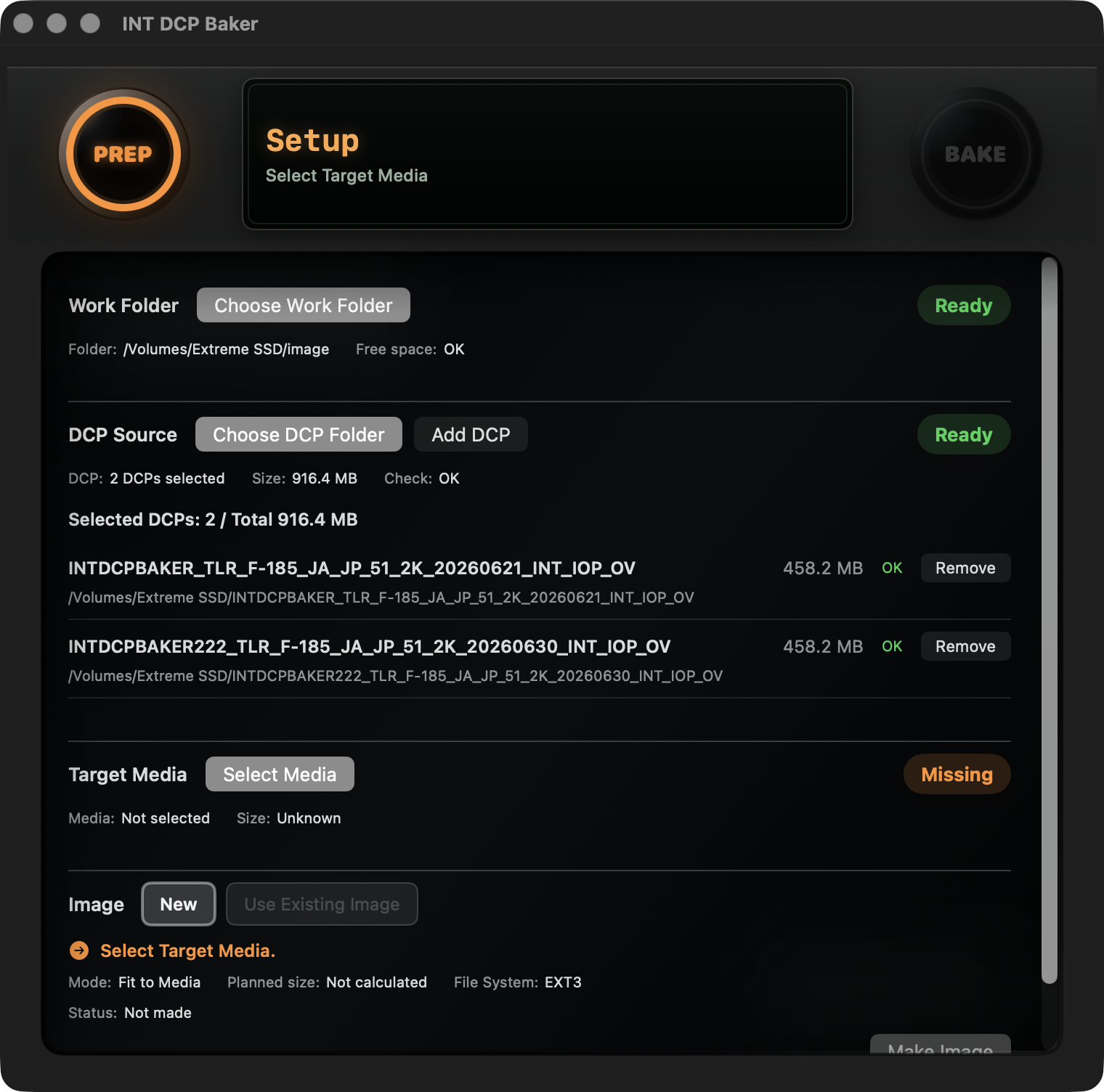Image resolution: width=1104 pixels, height=1092 pixels.
Task: Click the orange PREP round button
Action: (x=123, y=154)
